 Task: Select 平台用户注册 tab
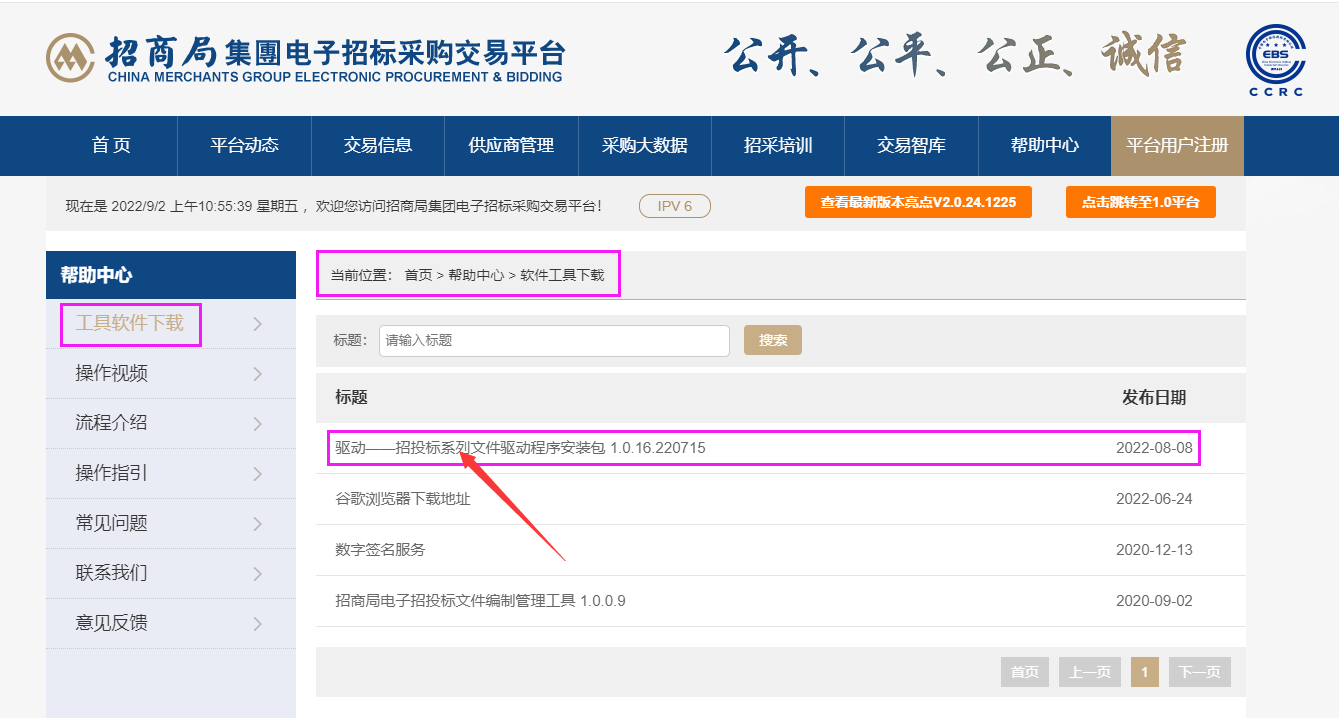(1177, 146)
